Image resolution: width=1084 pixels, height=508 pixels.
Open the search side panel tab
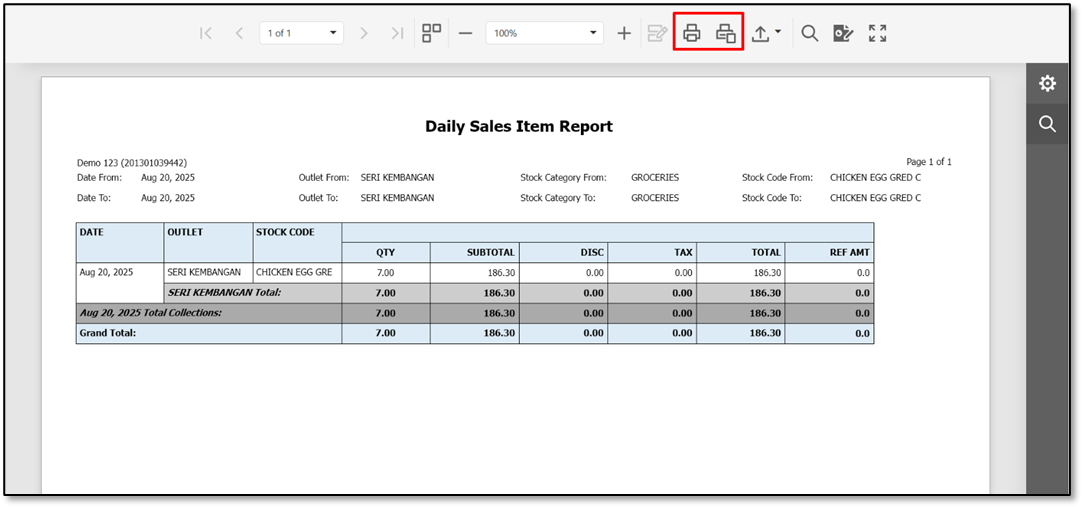coord(1047,124)
